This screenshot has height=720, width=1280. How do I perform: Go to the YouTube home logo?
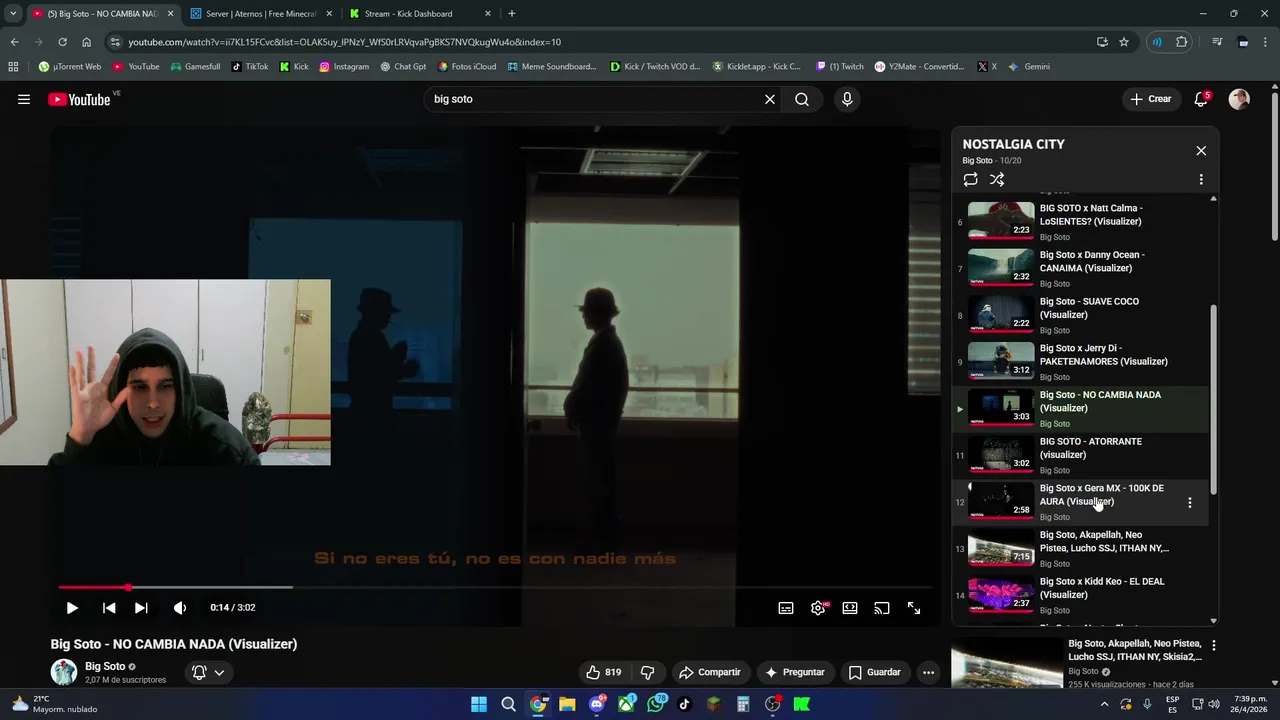[79, 99]
